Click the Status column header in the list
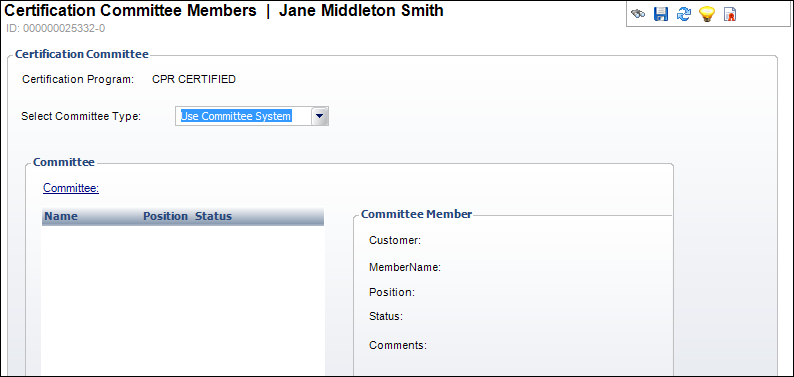This screenshot has height=377, width=794. coord(214,216)
